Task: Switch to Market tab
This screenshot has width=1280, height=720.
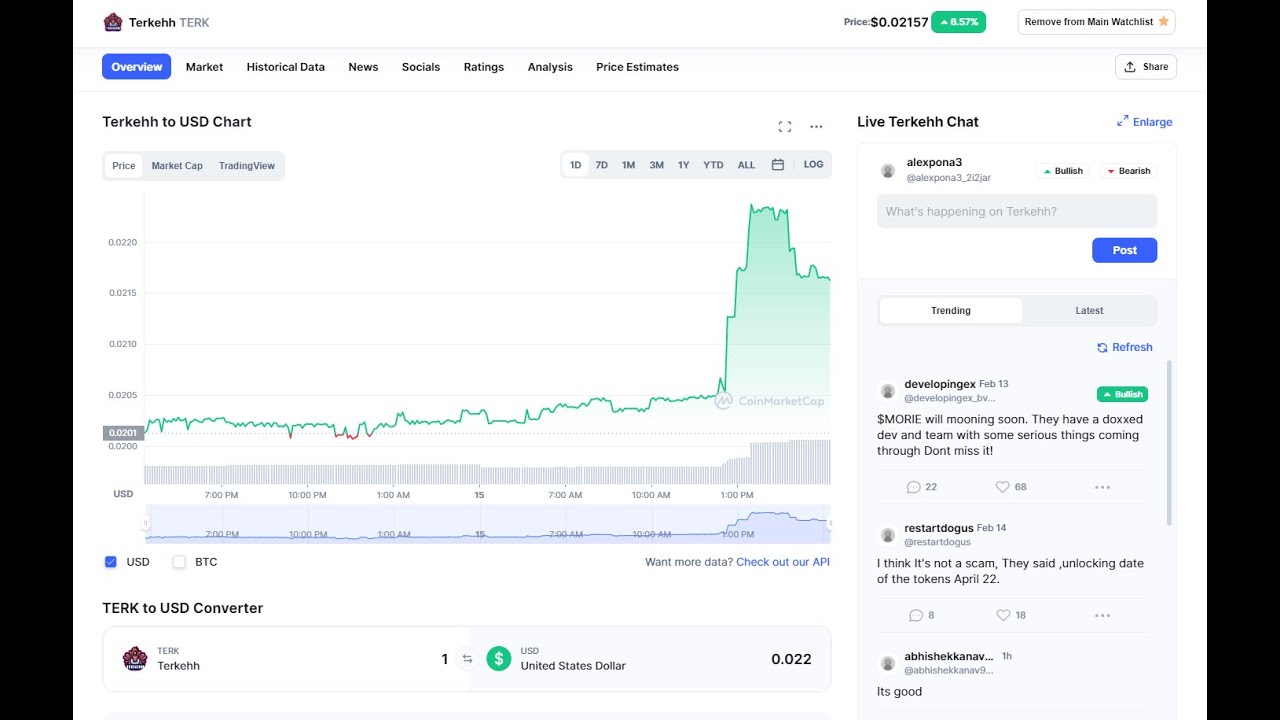Action: (204, 67)
